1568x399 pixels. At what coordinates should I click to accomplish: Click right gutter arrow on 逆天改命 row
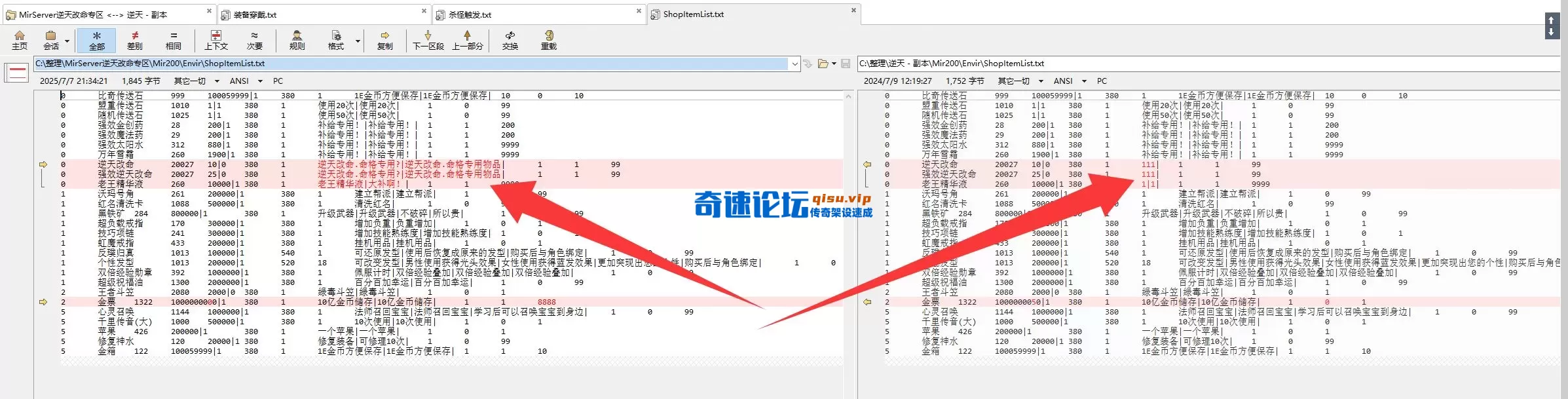tap(867, 164)
